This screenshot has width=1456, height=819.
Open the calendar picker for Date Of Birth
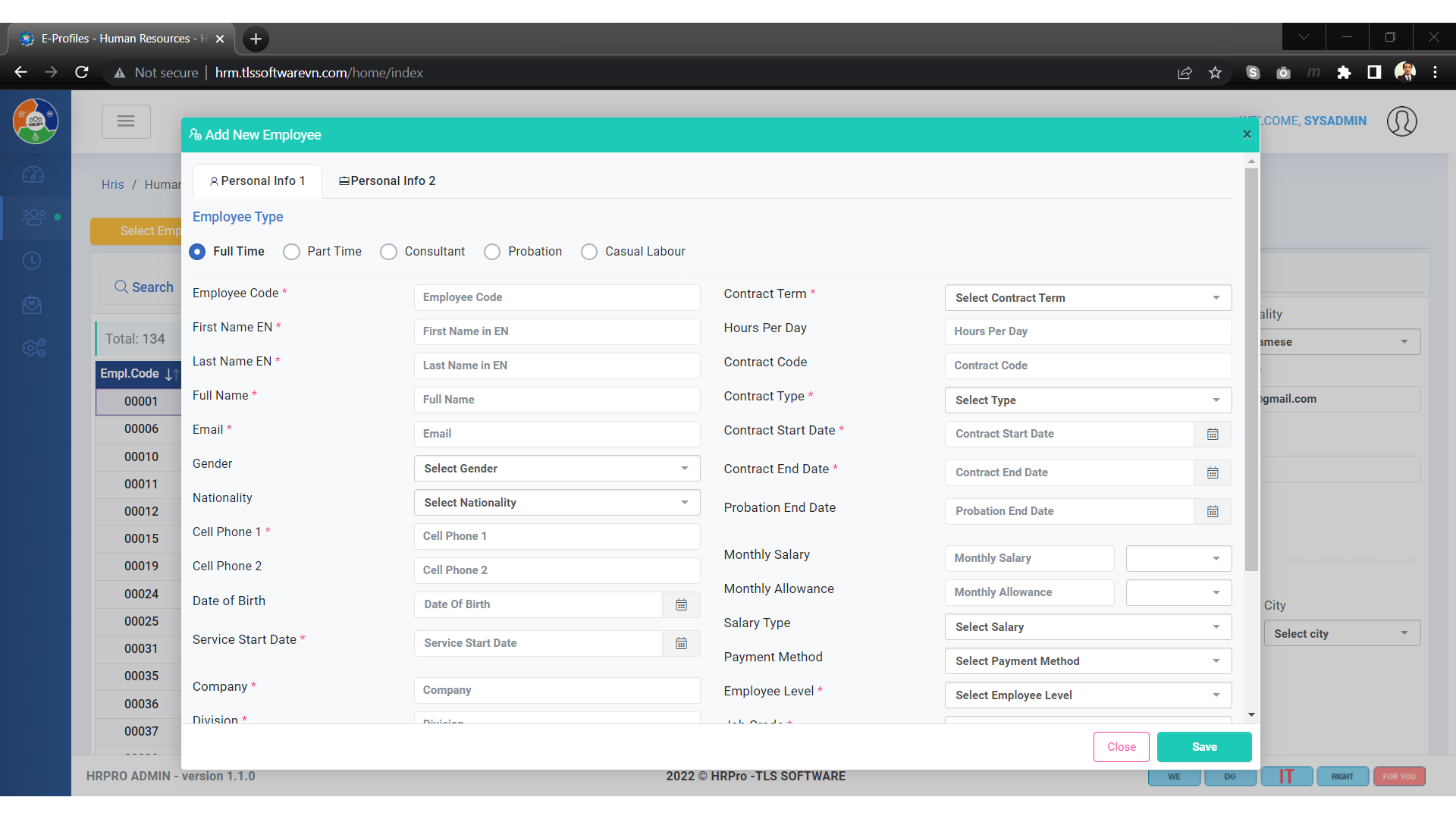click(681, 604)
